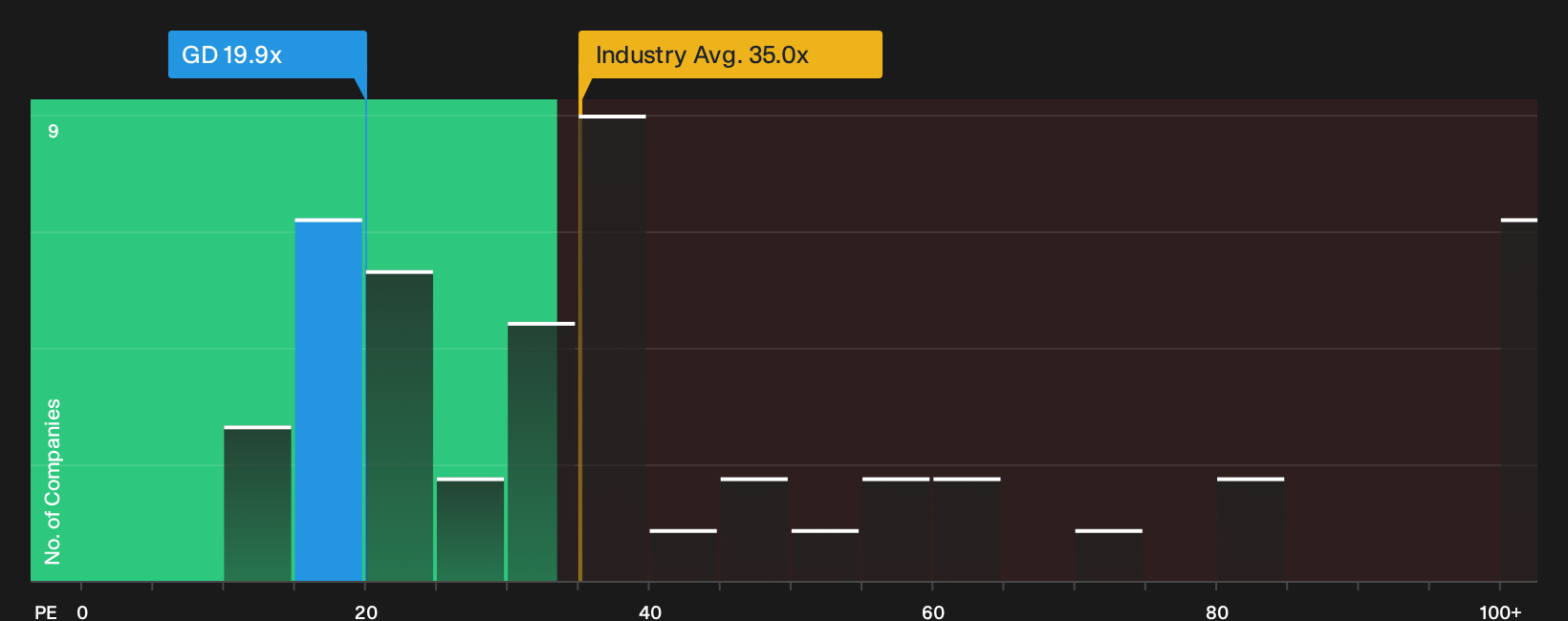The width and height of the screenshot is (1568, 621).
Task: Click the x-axis label 20
Action: pos(366,611)
